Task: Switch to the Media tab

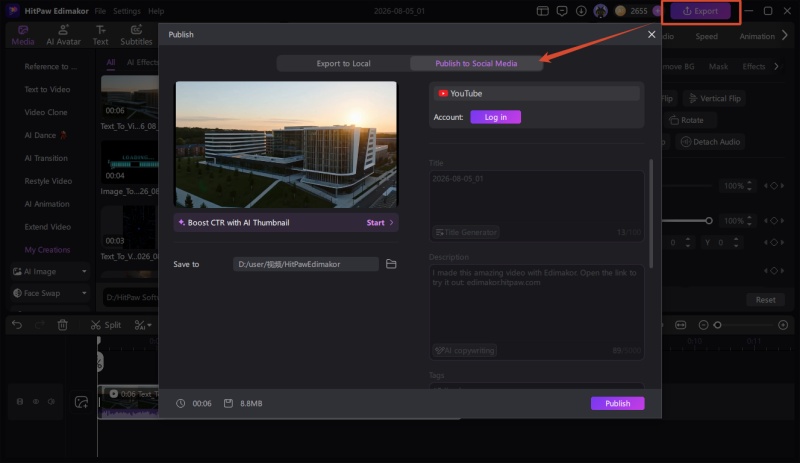Action: click(23, 35)
